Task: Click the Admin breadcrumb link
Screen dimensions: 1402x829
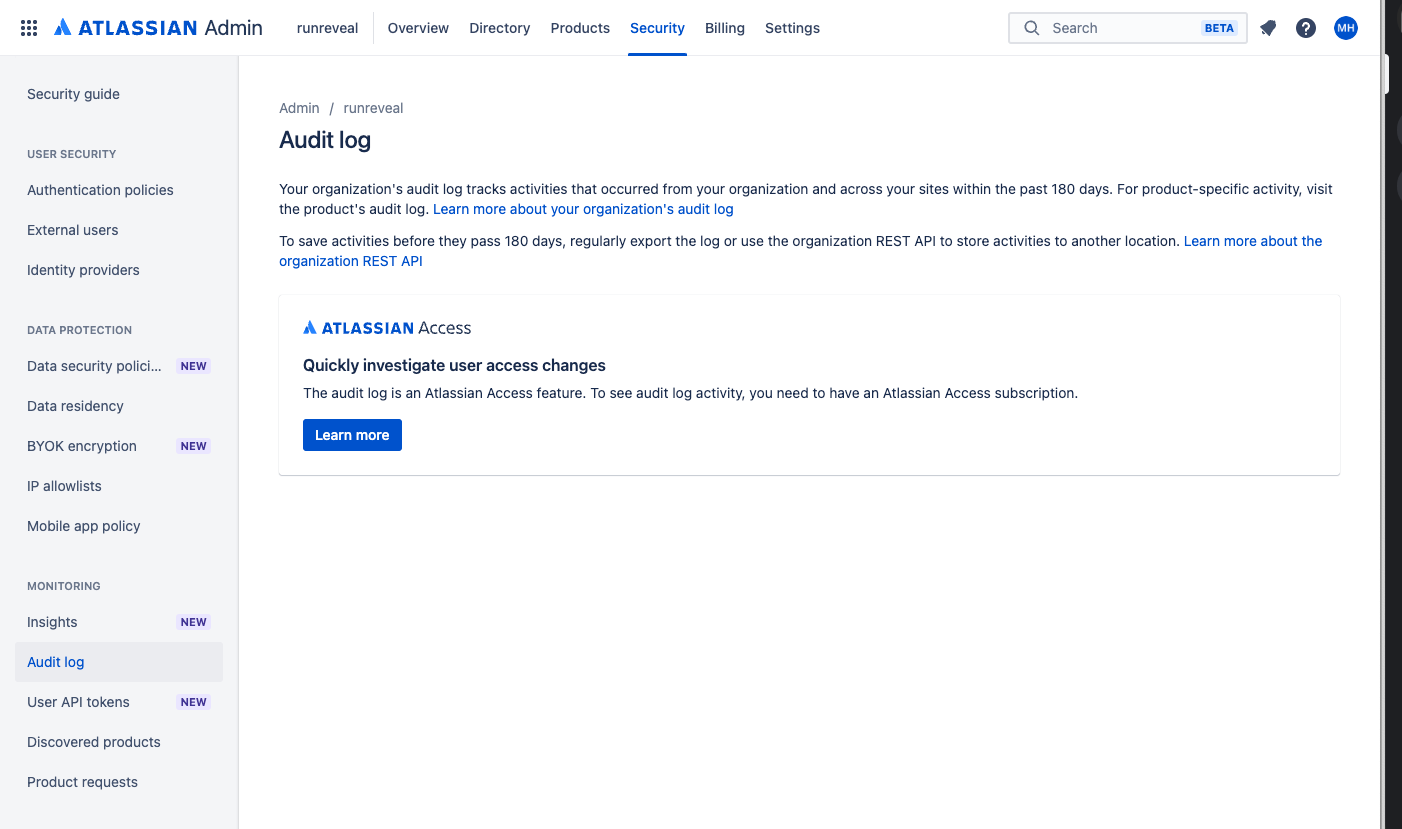Action: [x=299, y=108]
